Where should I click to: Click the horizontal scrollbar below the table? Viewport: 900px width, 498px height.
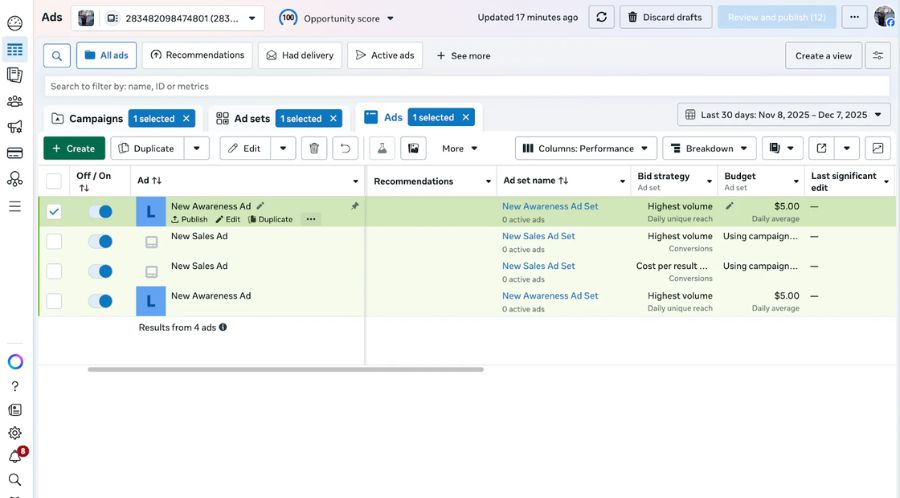[x=285, y=369]
